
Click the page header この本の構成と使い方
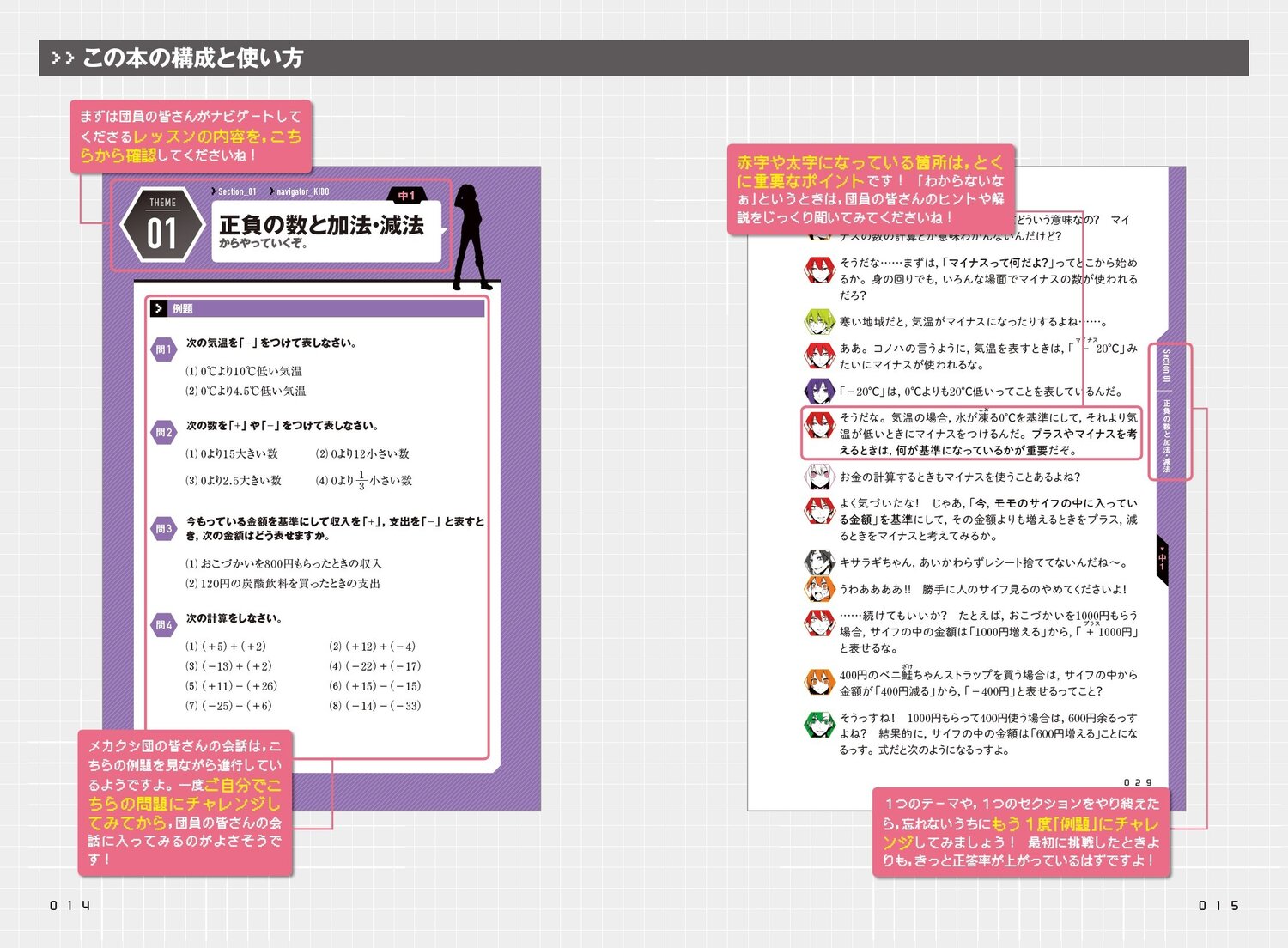click(193, 58)
